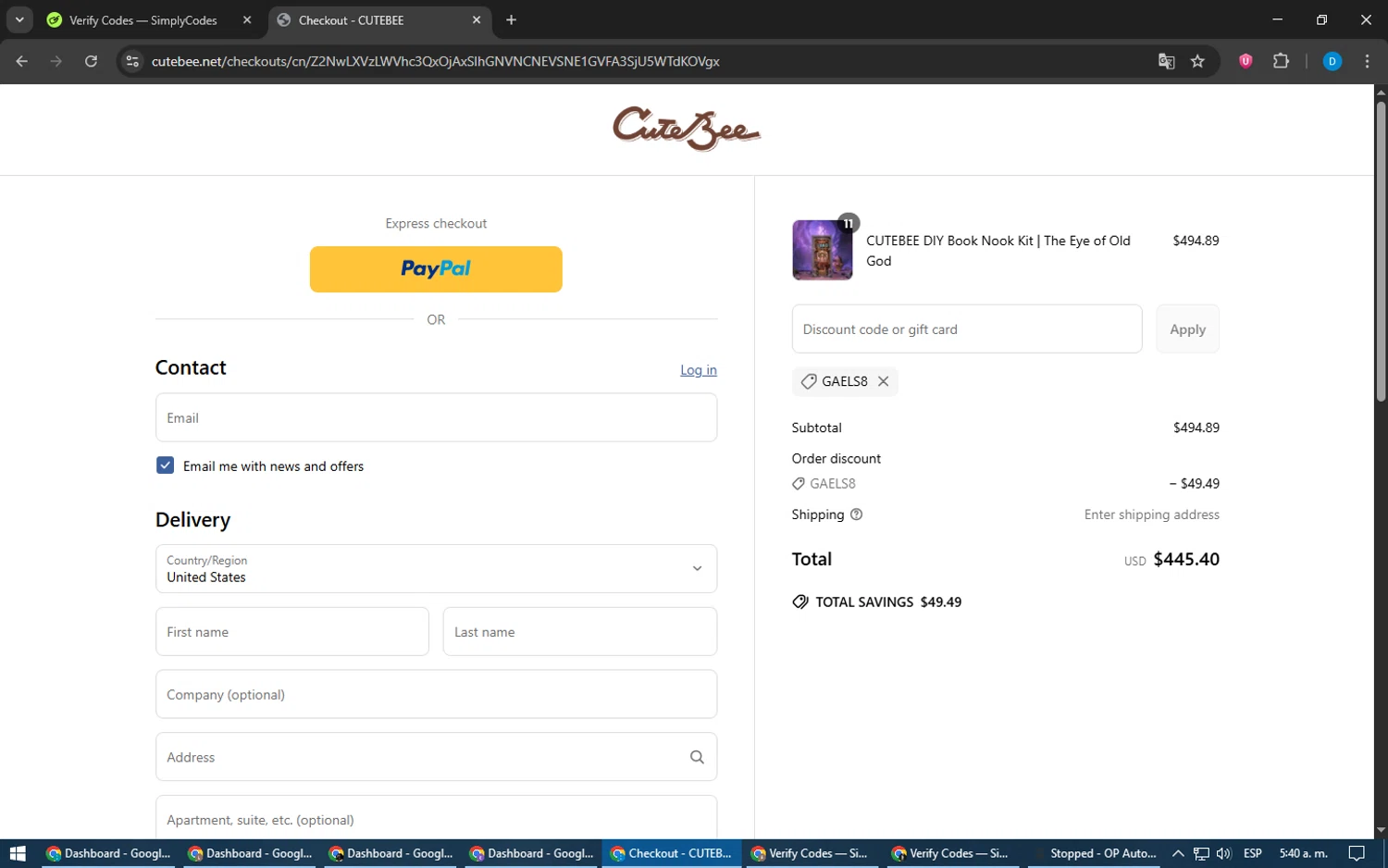Click the Discount code or gift card field
The image size is (1388, 868).
967,329
